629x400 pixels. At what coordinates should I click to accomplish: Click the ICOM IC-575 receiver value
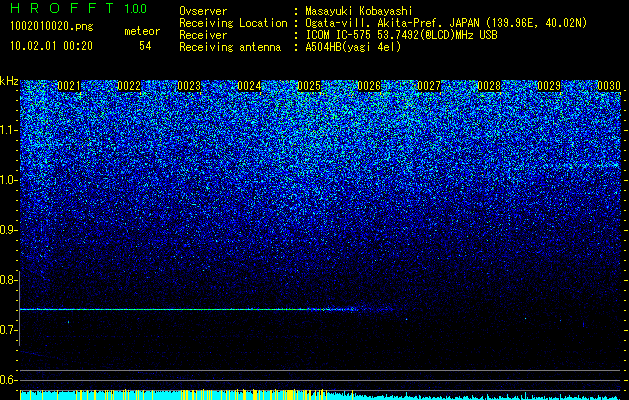tap(402, 35)
